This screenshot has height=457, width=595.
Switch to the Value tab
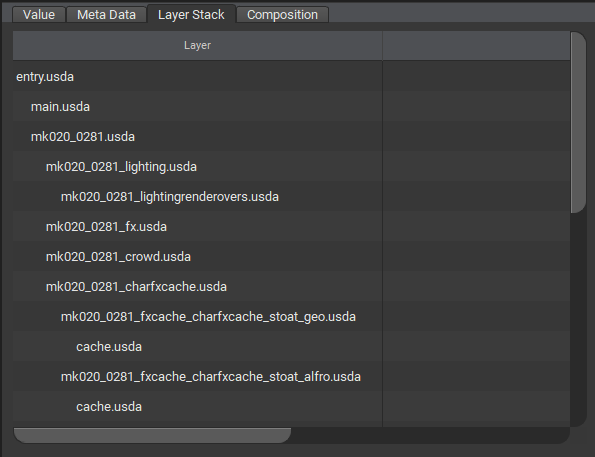point(39,15)
